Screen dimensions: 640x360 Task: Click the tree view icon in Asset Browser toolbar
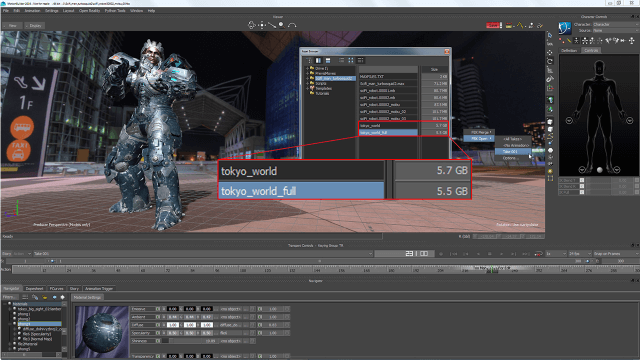(309, 60)
